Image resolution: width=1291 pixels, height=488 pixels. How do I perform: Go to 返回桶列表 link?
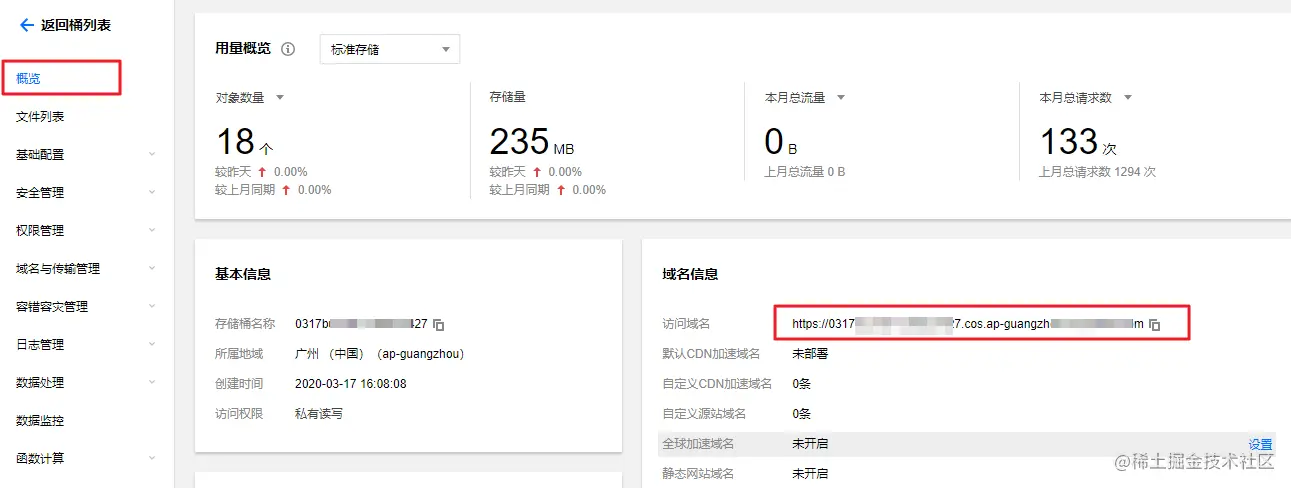pyautogui.click(x=76, y=25)
